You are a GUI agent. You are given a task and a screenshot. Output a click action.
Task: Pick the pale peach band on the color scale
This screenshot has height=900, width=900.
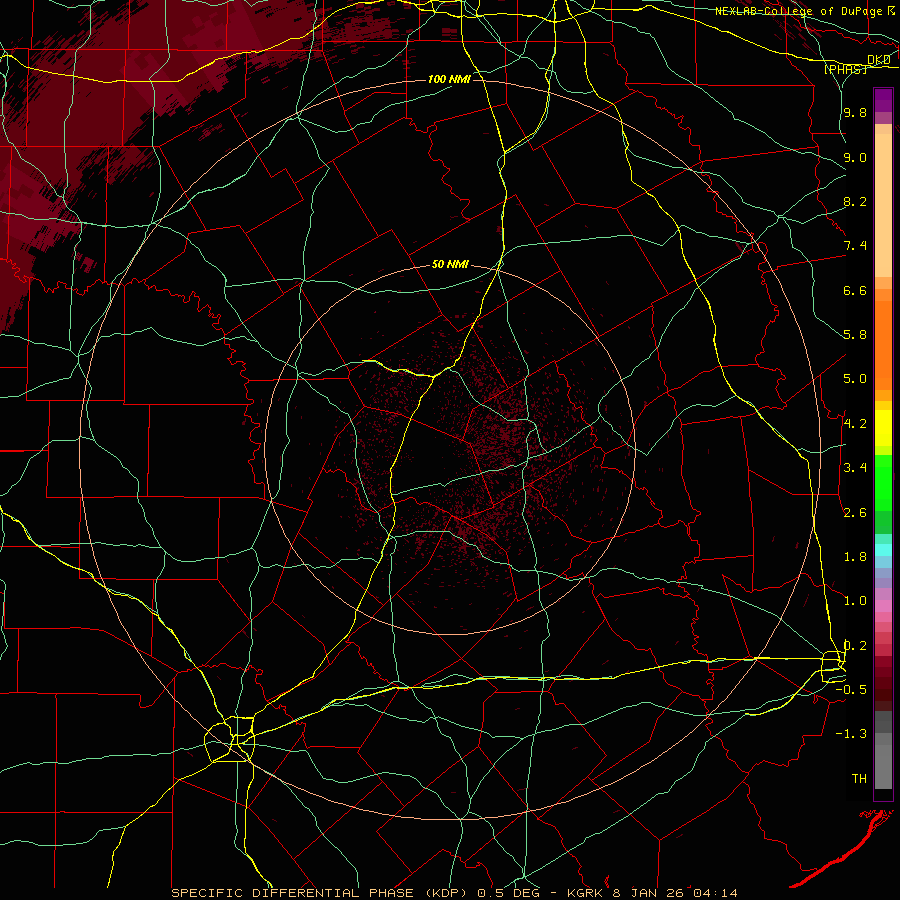point(883,205)
